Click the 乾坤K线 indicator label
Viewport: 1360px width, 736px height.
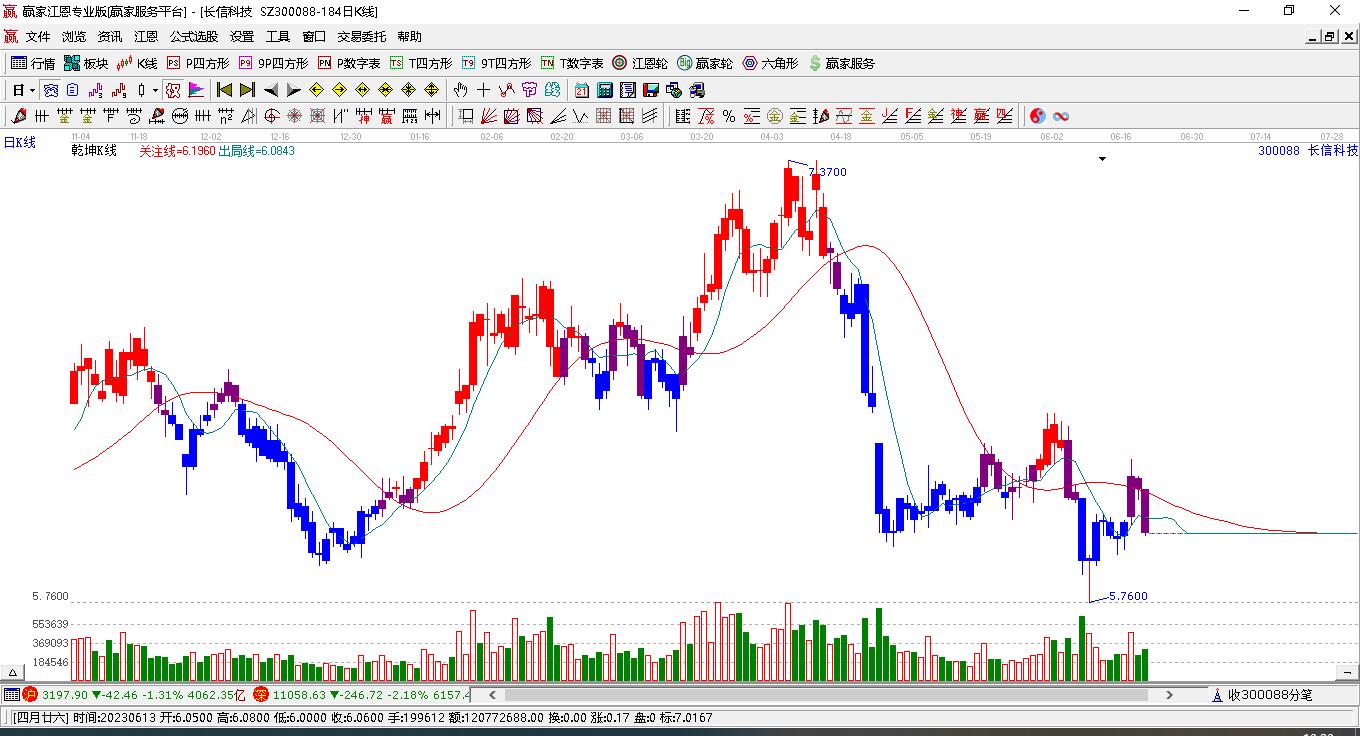point(94,151)
